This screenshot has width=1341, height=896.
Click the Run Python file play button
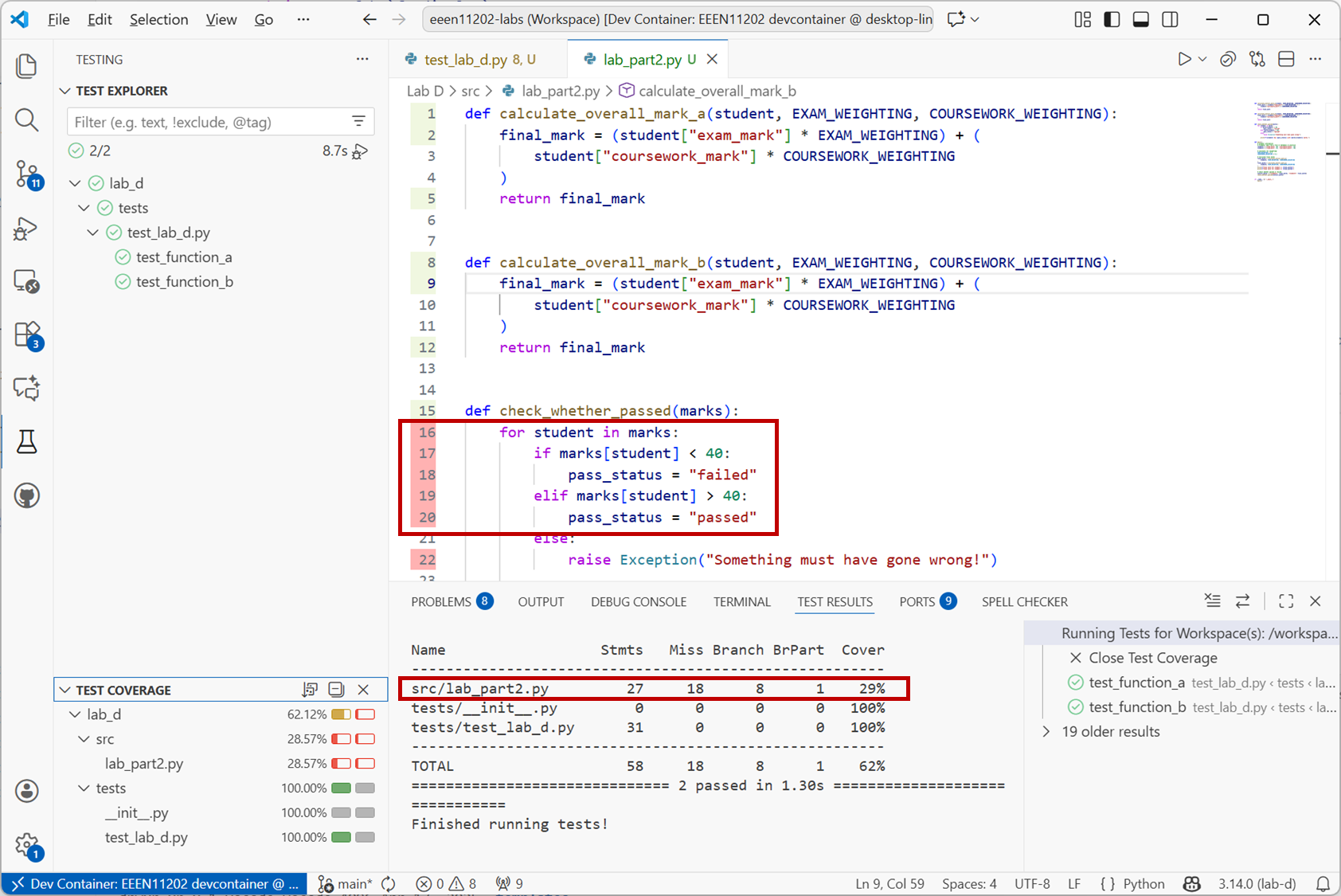point(1184,59)
